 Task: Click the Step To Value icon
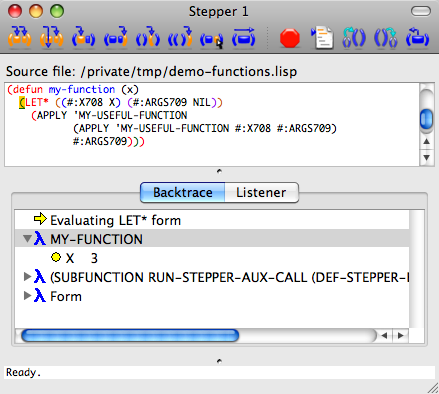coord(116,37)
